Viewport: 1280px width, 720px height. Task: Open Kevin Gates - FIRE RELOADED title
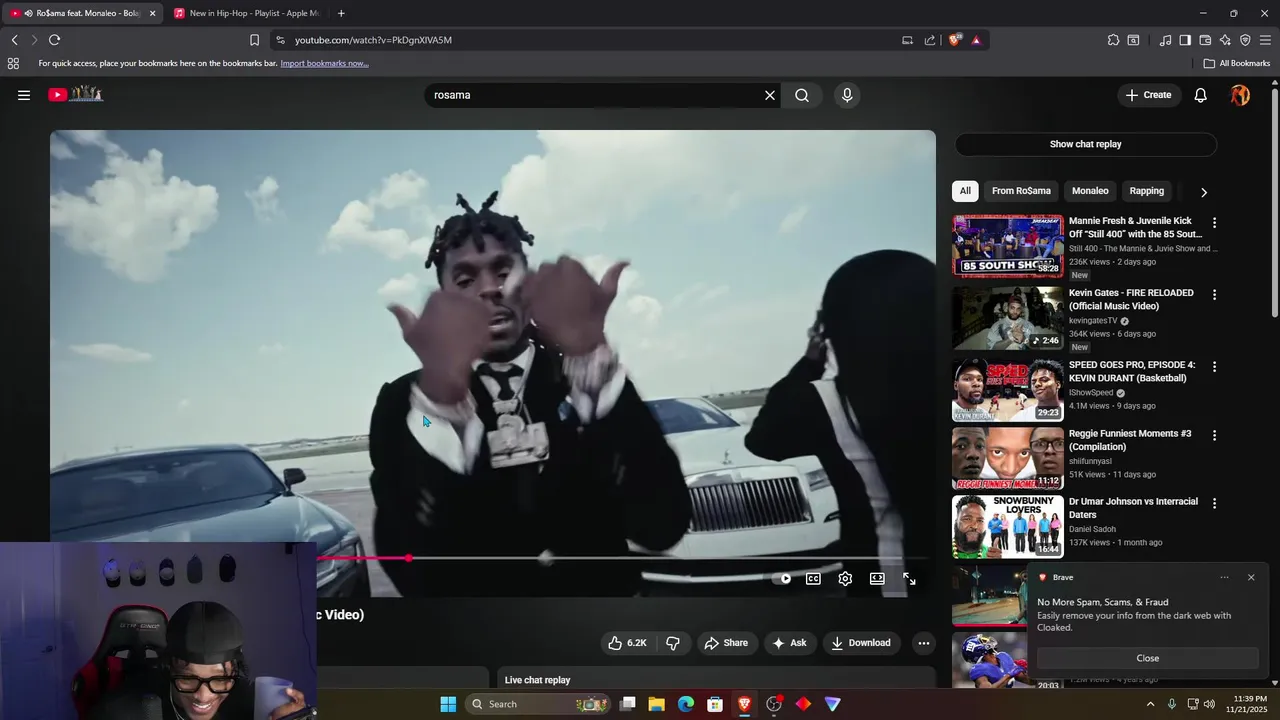pyautogui.click(x=1131, y=299)
